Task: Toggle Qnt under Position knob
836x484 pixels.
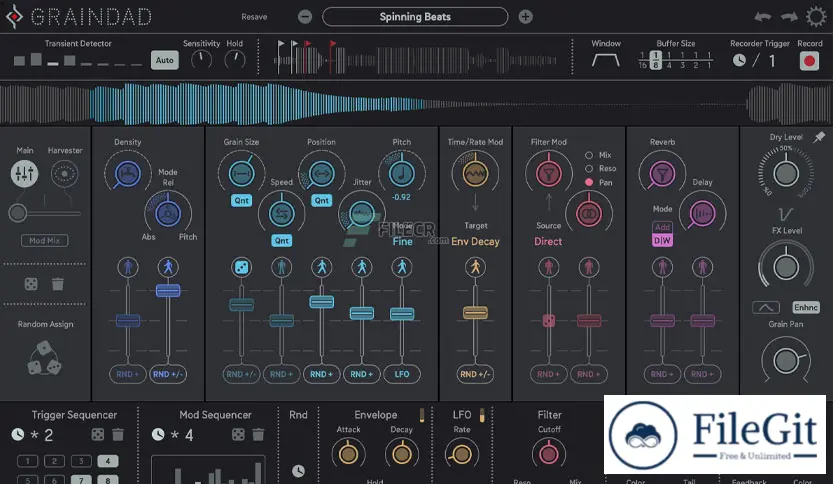Action: (x=321, y=200)
